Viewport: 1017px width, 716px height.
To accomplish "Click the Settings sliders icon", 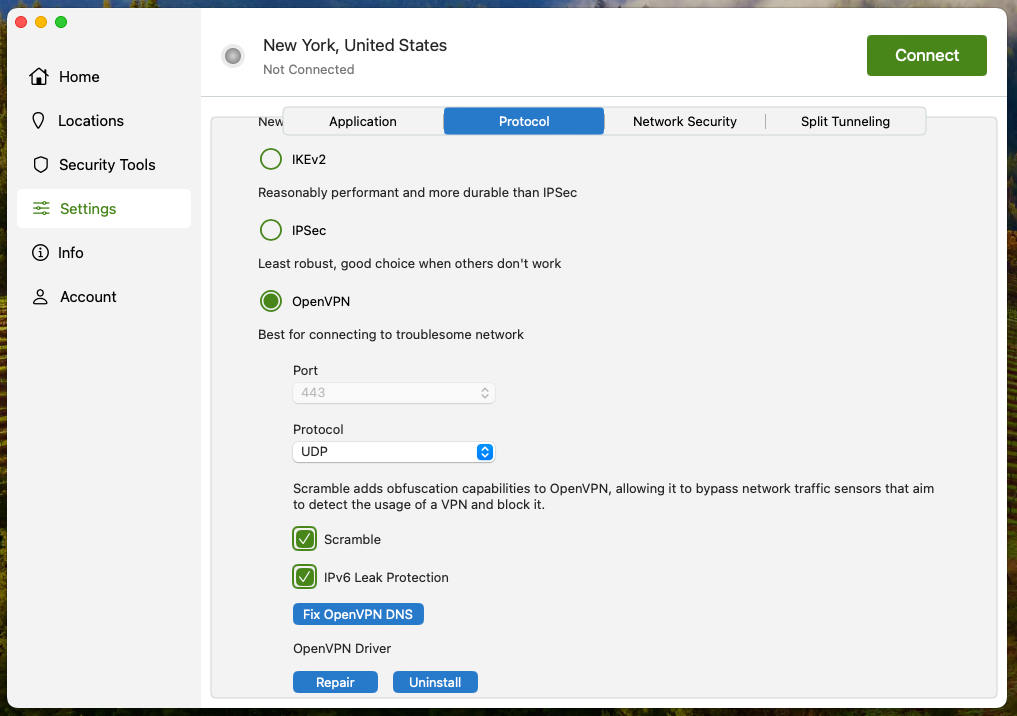I will coord(41,208).
